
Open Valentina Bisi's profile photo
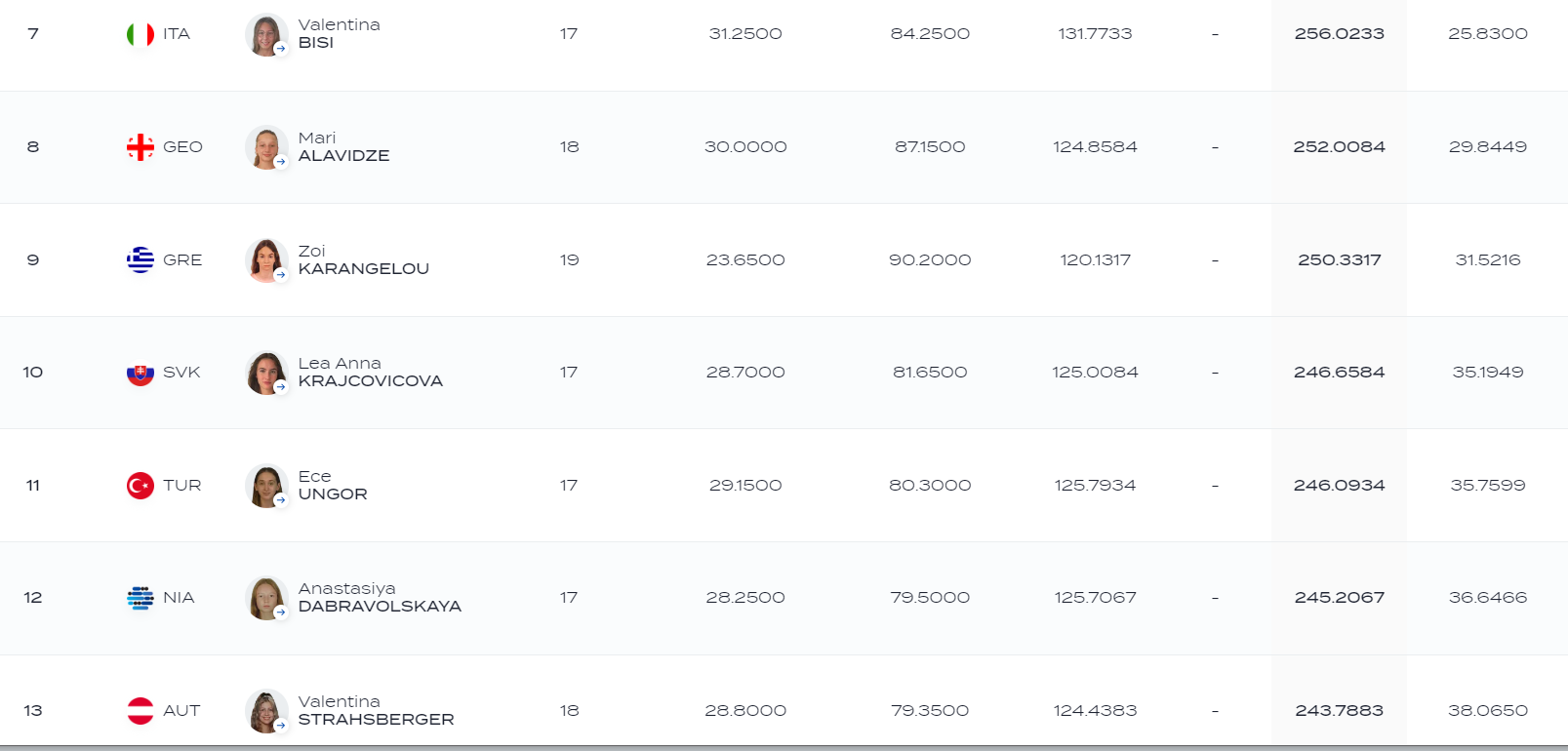click(x=265, y=34)
